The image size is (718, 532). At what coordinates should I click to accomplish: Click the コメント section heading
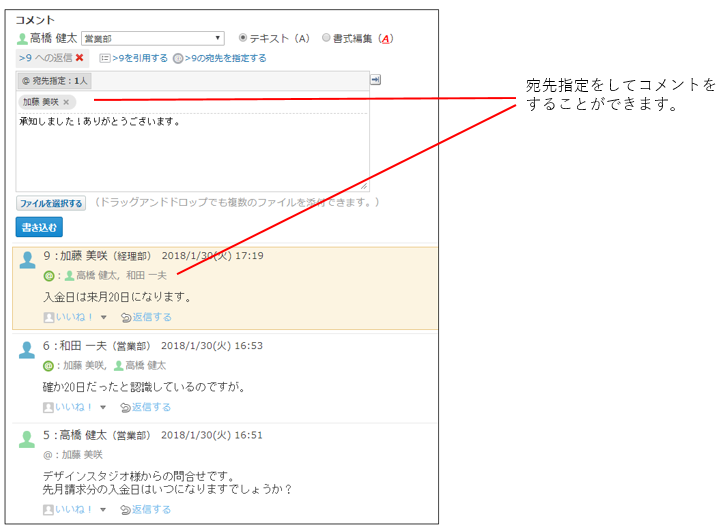35,20
